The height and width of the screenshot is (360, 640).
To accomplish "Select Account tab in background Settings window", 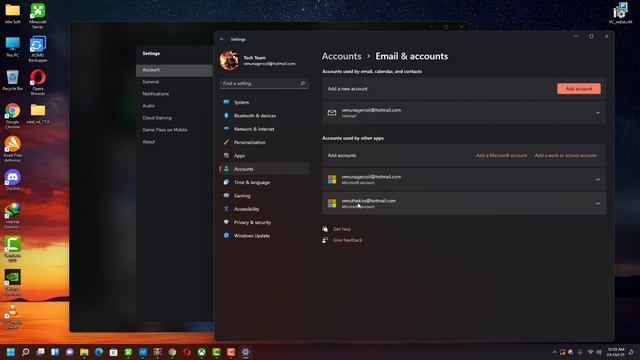I will point(174,70).
